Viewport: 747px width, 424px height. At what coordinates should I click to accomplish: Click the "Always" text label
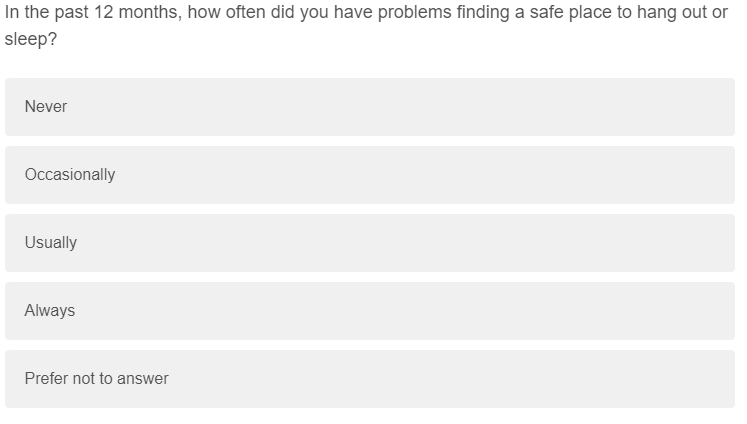(50, 311)
